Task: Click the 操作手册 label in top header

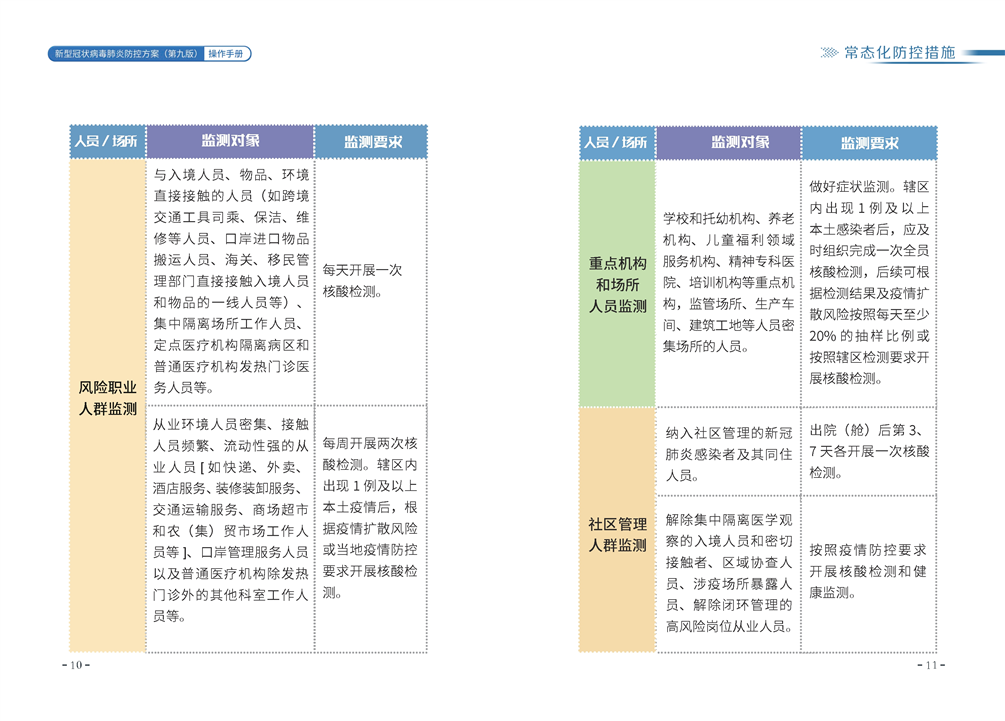Action: (x=227, y=54)
